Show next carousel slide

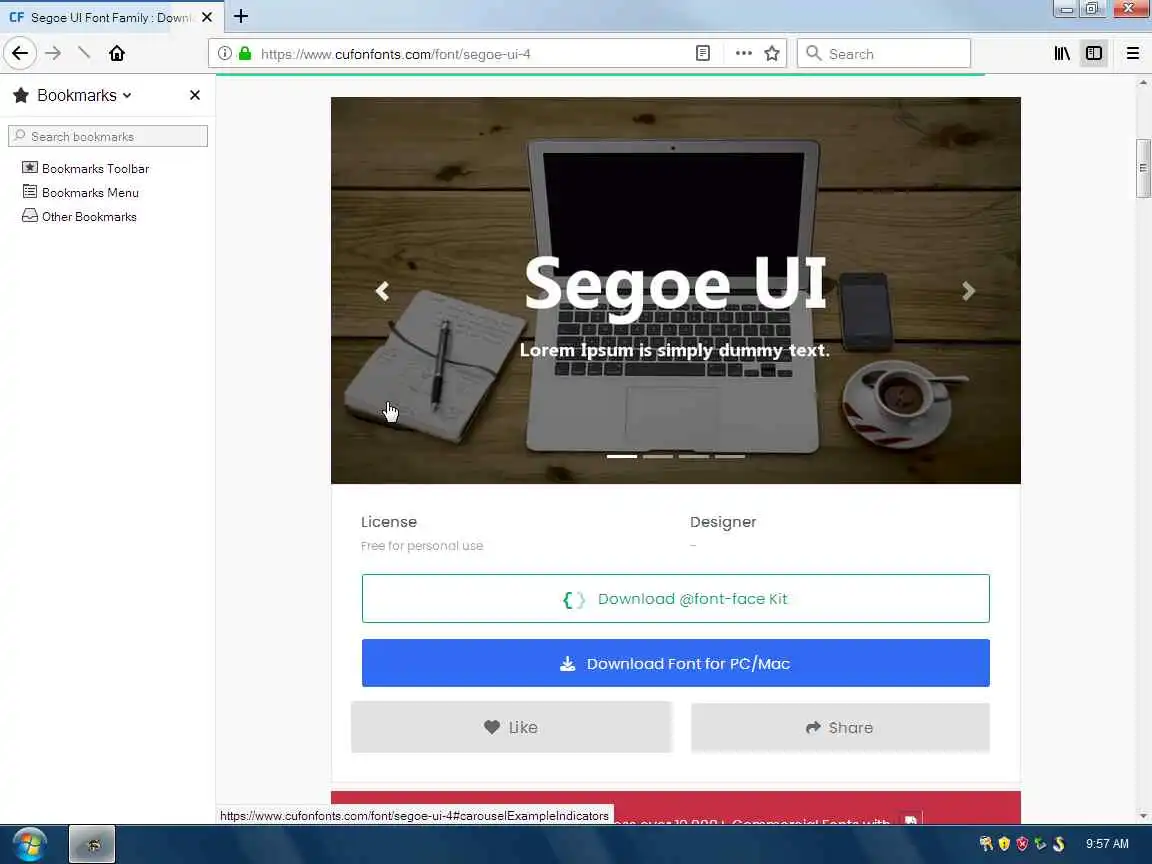[x=968, y=291]
